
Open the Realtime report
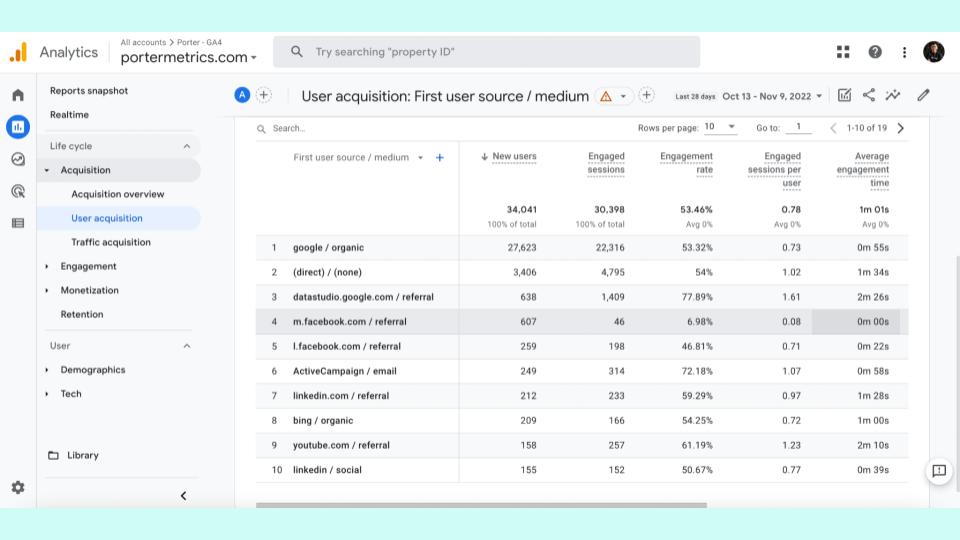point(69,114)
